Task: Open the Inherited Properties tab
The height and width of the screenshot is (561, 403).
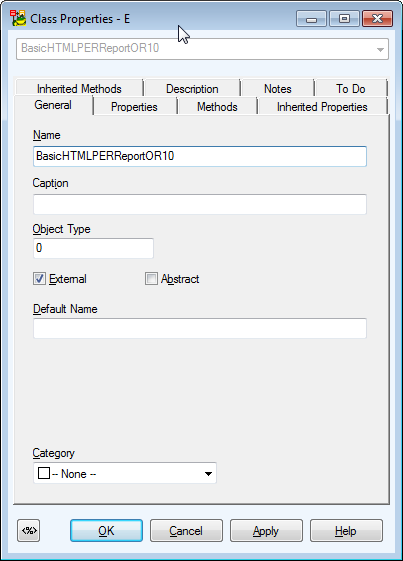Action: (x=322, y=107)
